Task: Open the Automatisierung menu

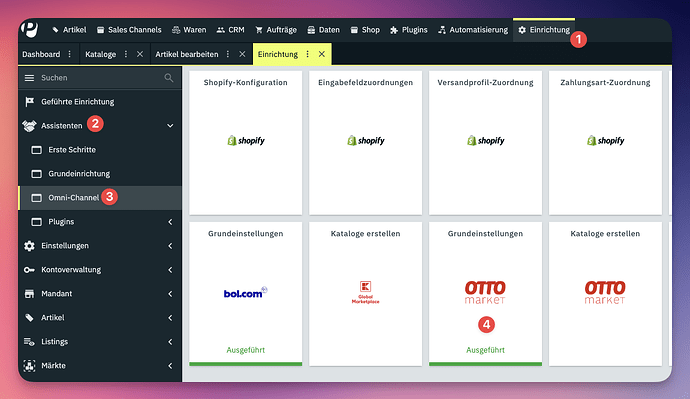Action: coord(473,30)
